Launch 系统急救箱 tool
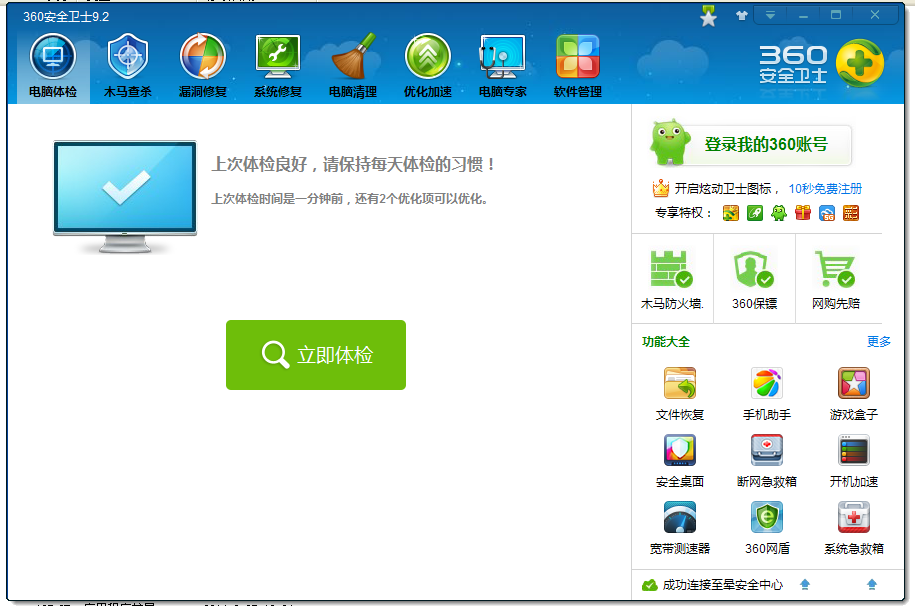Screen dimensions: 915x606 pos(854,528)
